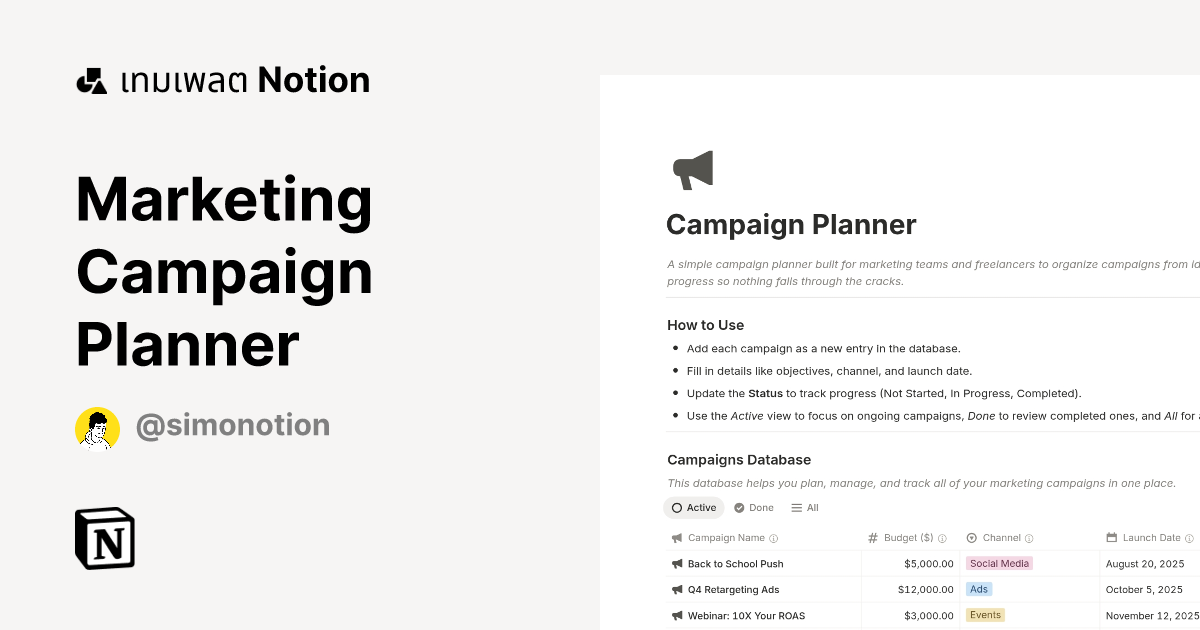Click the info icon next to Budget header
The image size is (1200, 630).
[x=941, y=537]
